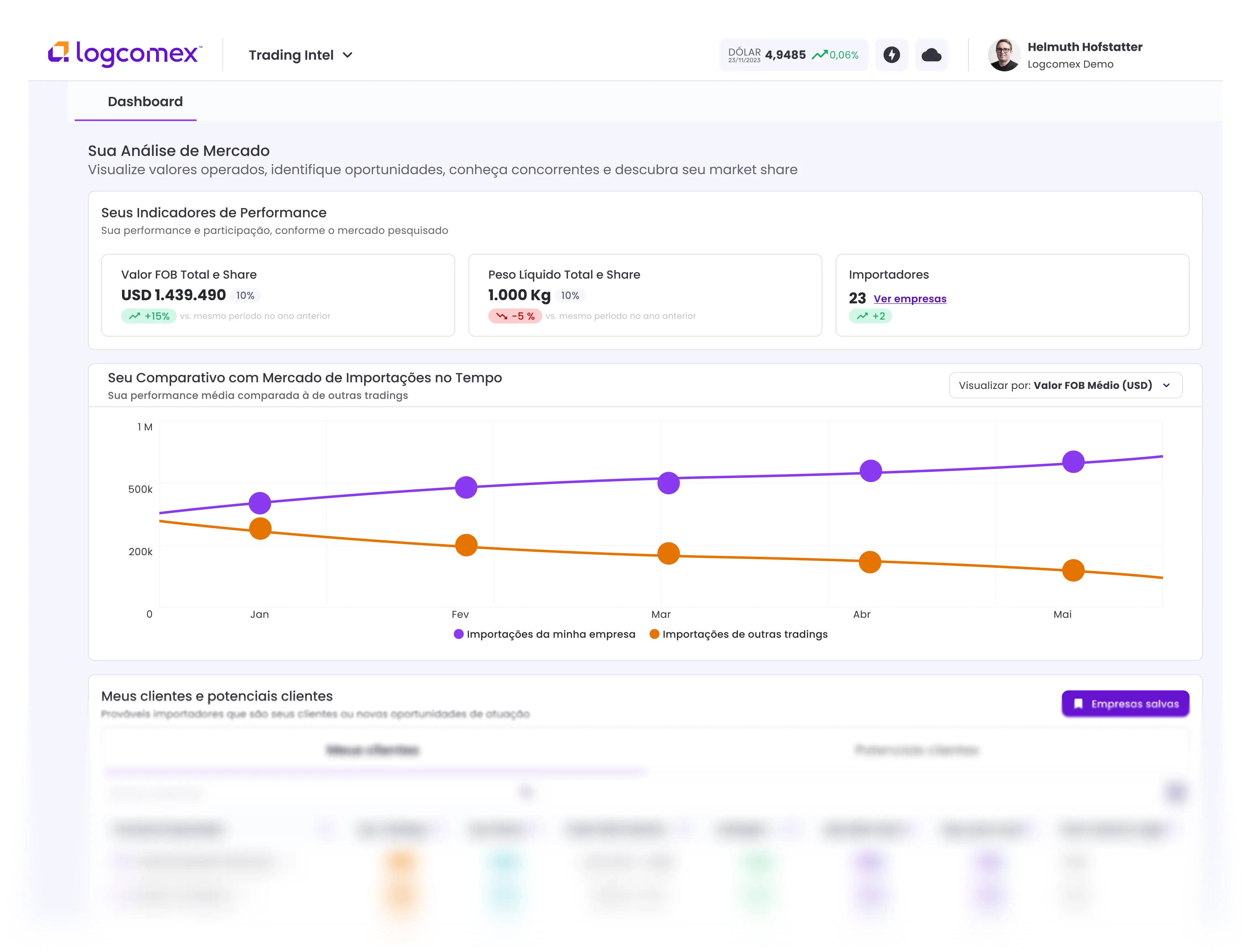This screenshot has height=952, width=1251.
Task: Expand the Trading Intel module dropdown
Action: click(x=291, y=55)
